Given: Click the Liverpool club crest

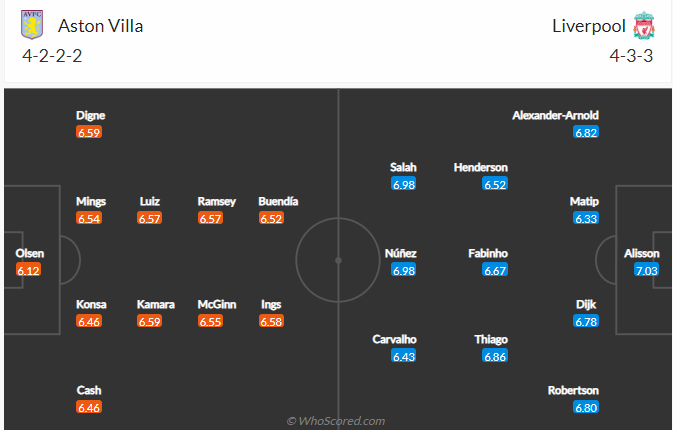Looking at the screenshot, I should [643, 25].
